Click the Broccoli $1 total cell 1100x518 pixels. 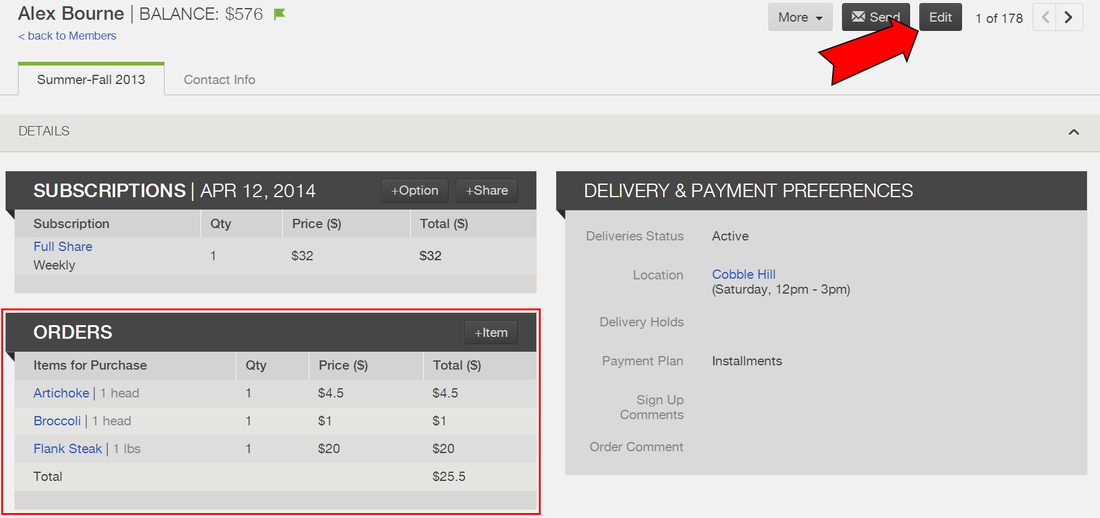[440, 421]
